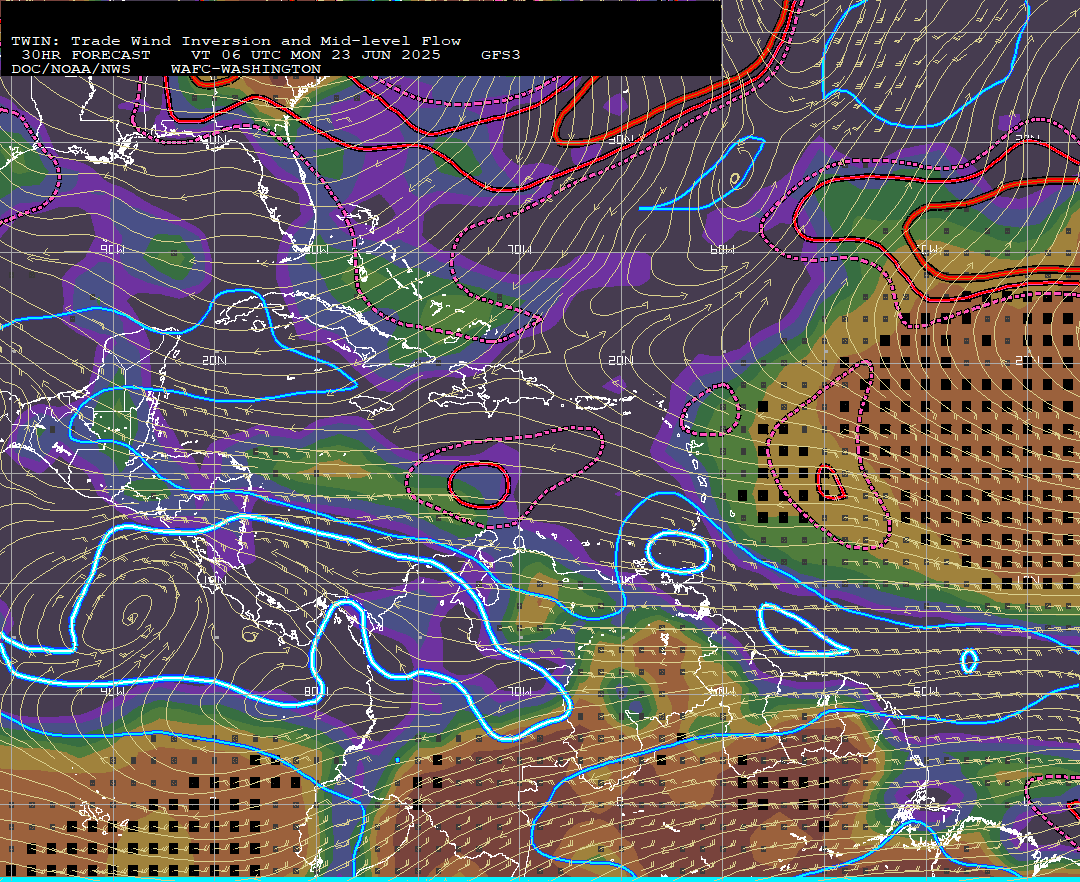Select the 30N label near the Florida panhandle

point(214,140)
